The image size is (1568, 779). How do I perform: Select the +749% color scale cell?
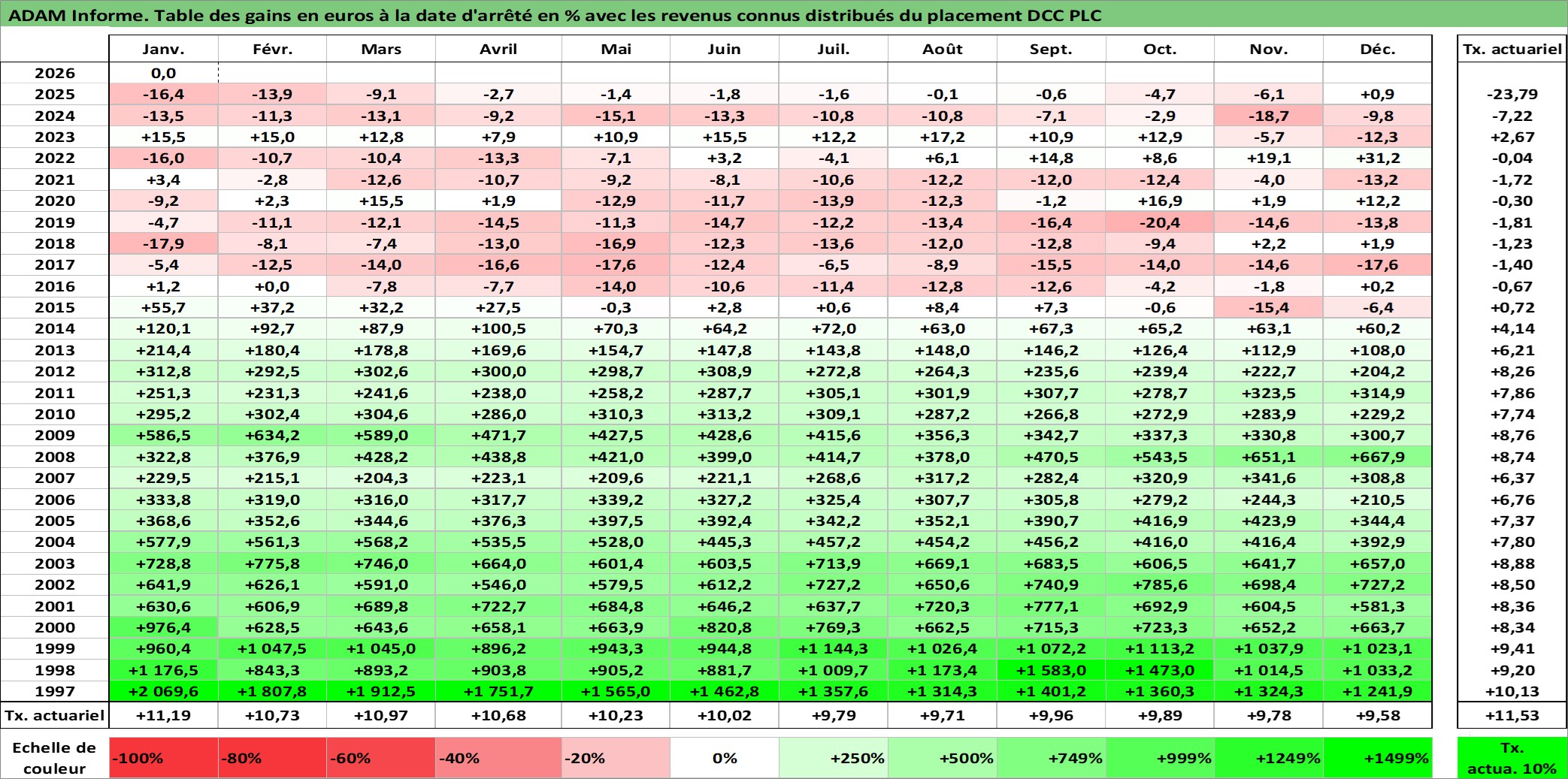click(1052, 758)
